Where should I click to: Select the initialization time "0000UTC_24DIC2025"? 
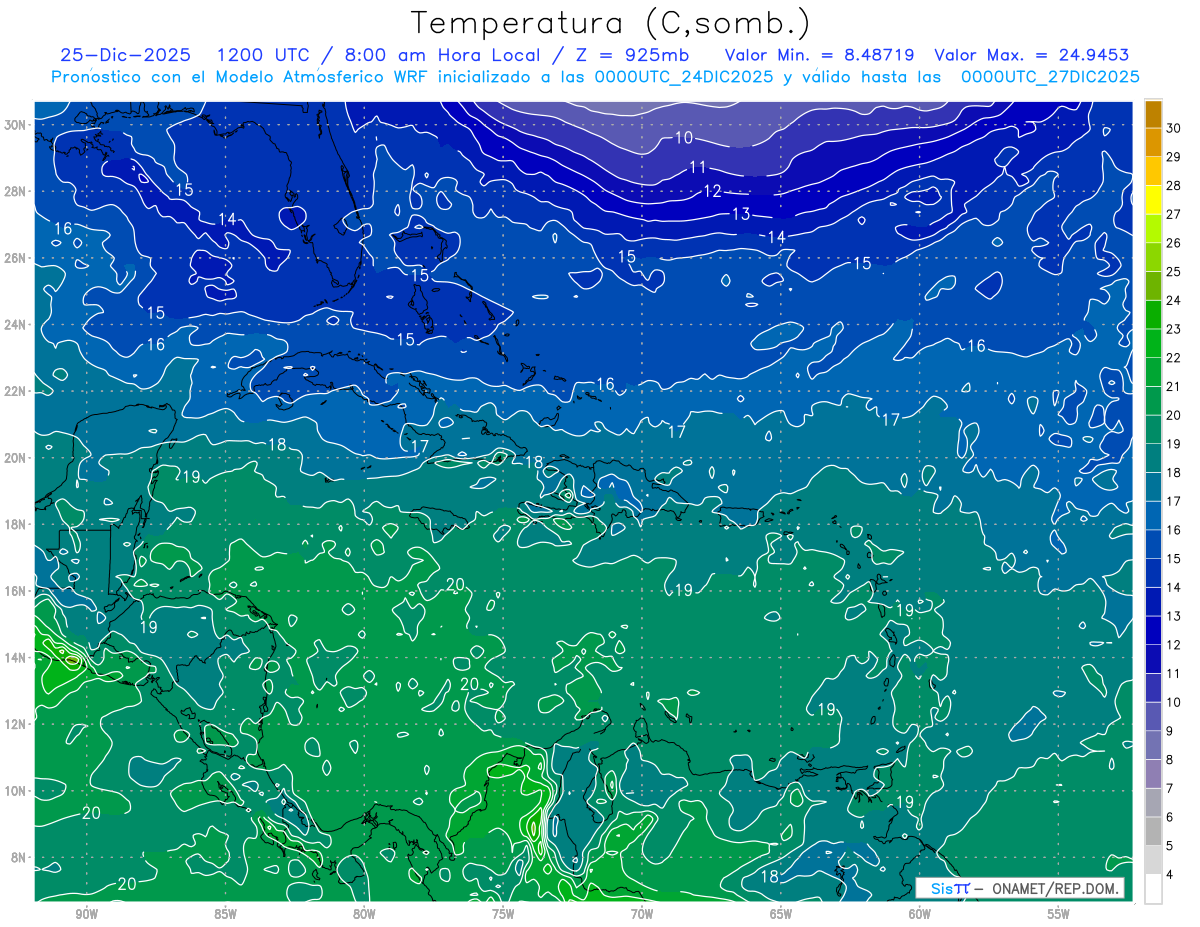684,77
